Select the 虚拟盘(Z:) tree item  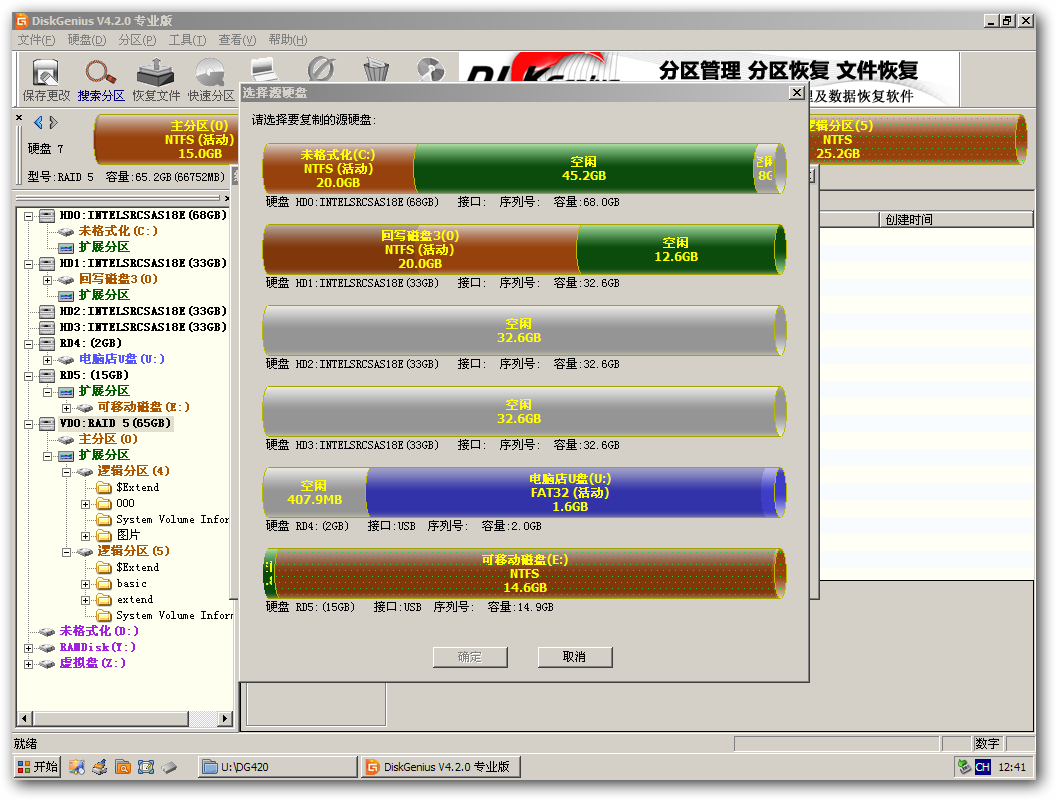(92, 663)
